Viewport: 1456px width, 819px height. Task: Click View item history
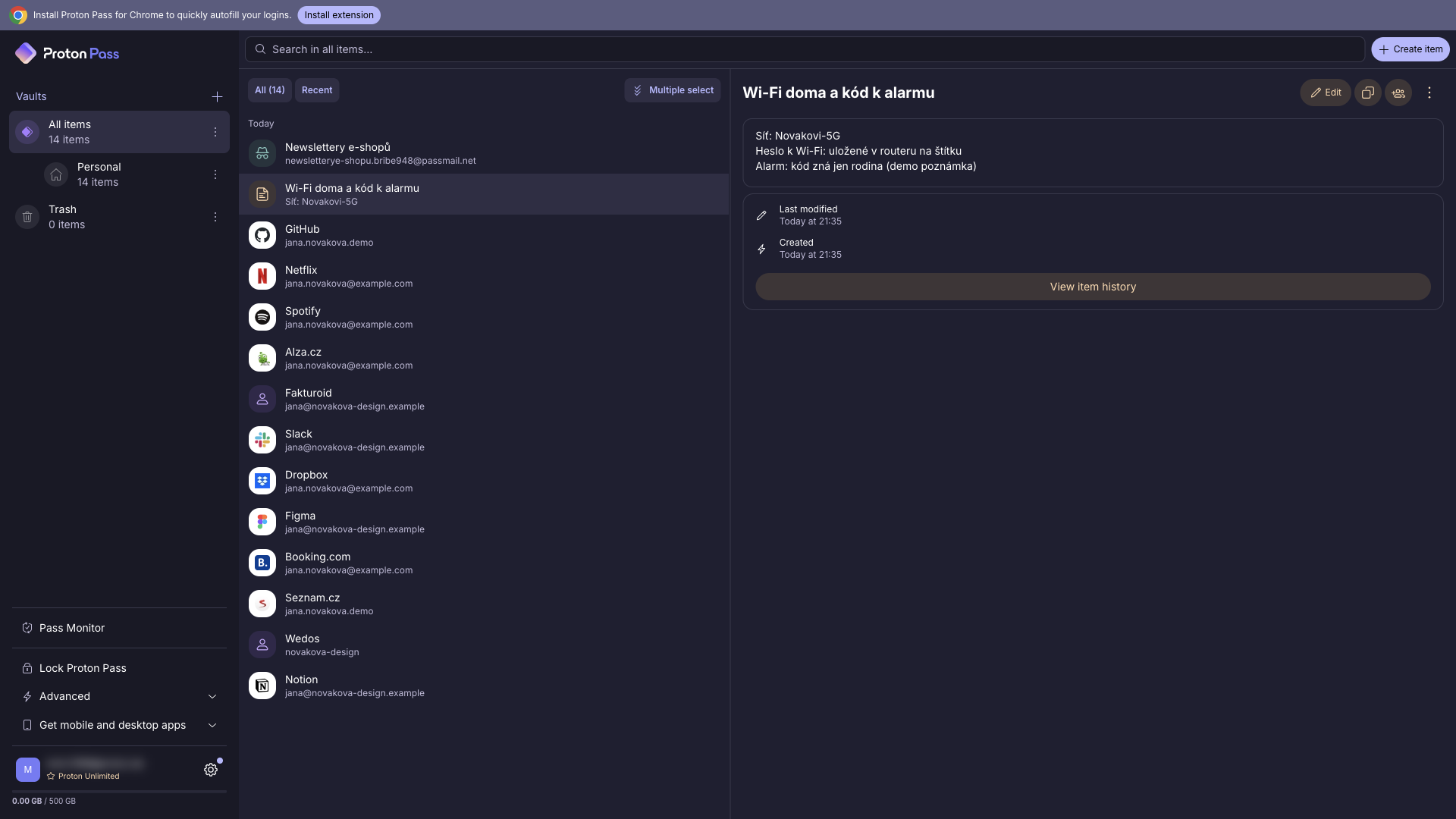click(x=1093, y=287)
